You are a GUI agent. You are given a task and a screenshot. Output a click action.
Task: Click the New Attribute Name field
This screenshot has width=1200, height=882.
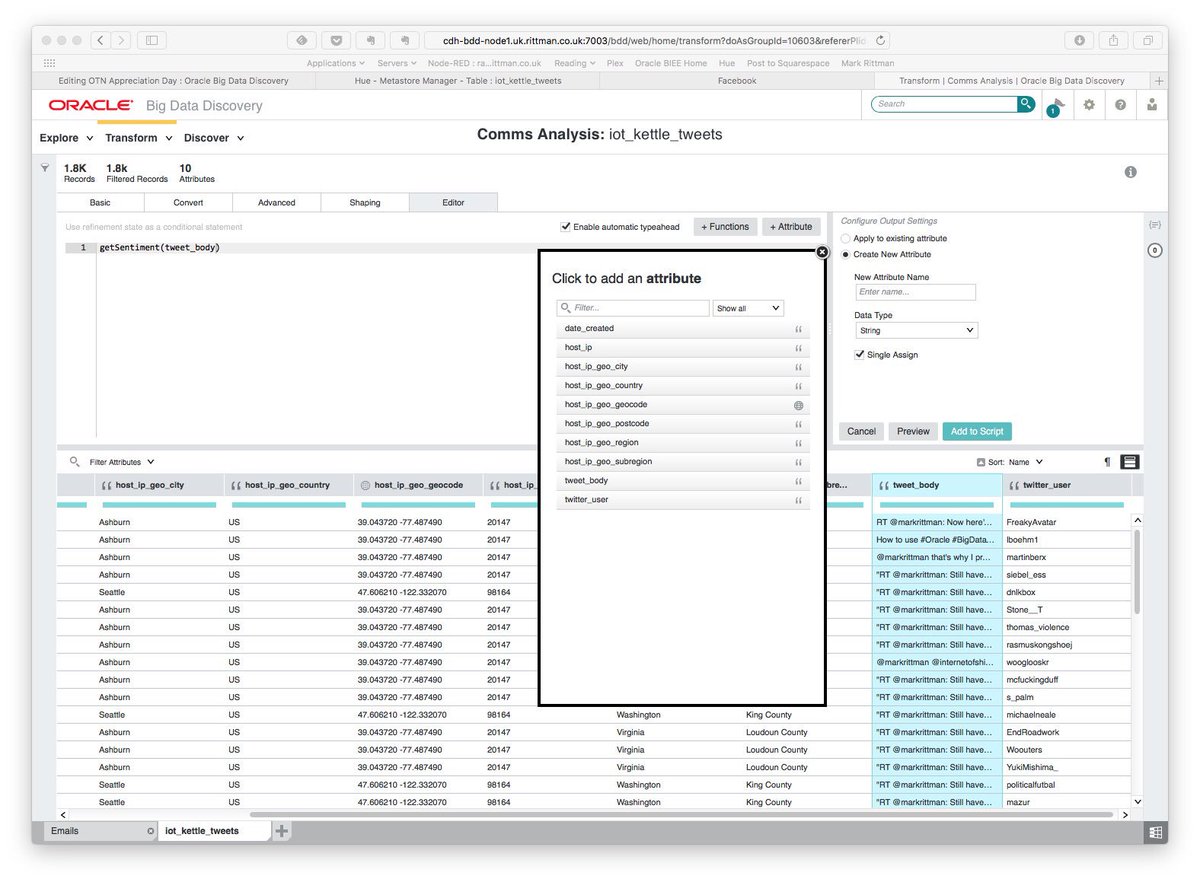[915, 292]
